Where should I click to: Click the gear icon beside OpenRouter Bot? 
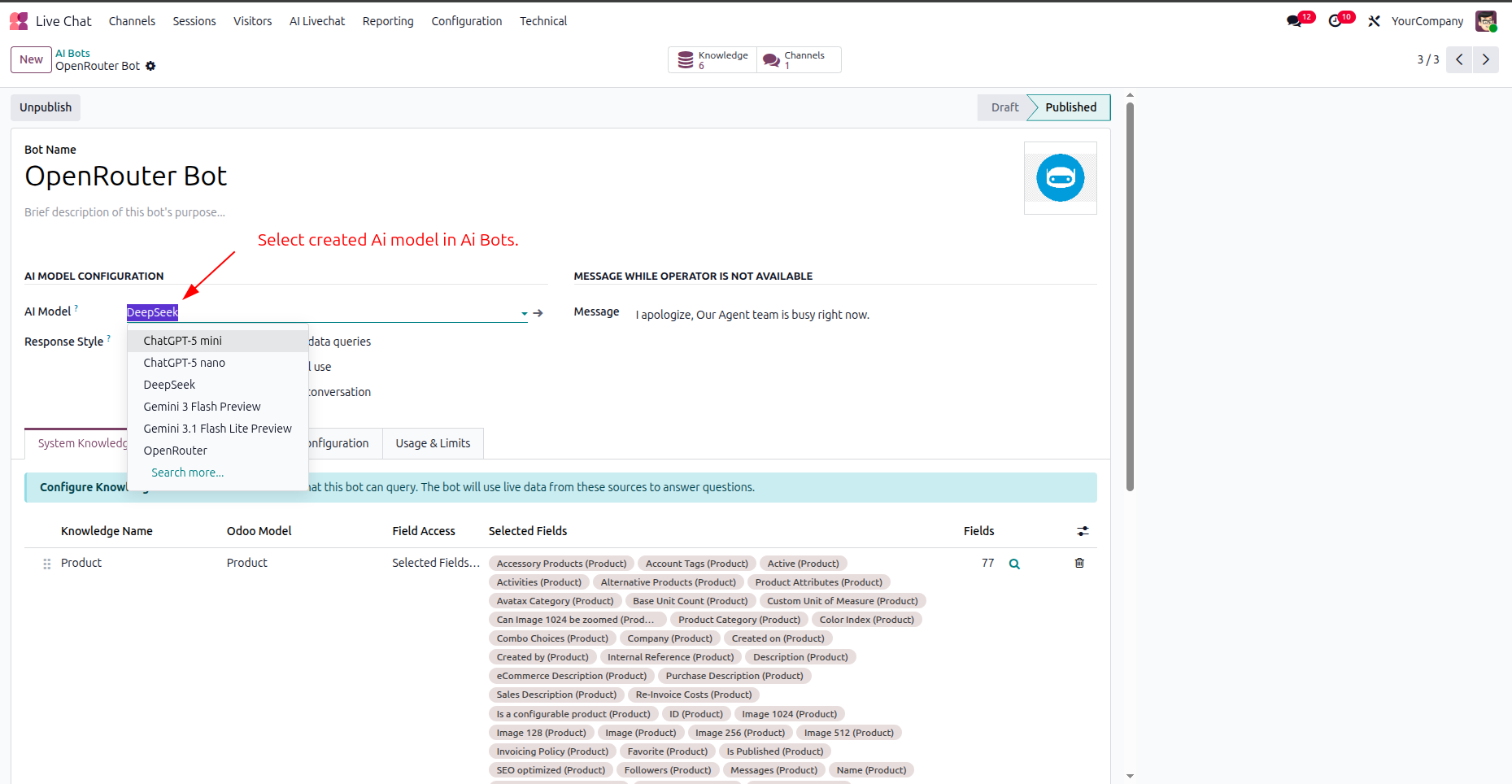click(x=150, y=66)
